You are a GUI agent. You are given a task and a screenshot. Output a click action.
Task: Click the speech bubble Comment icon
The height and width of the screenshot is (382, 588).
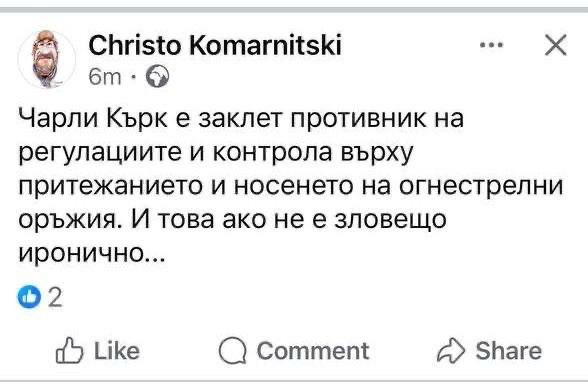pyautogui.click(x=232, y=351)
